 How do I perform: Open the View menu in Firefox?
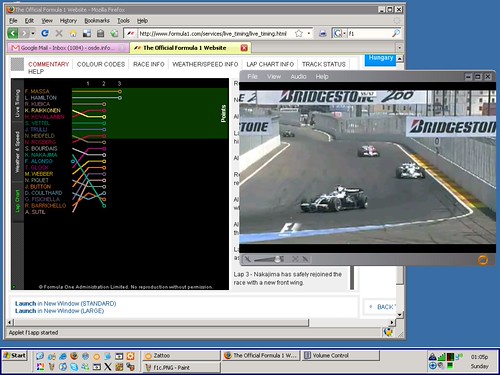pyautogui.click(x=47, y=21)
